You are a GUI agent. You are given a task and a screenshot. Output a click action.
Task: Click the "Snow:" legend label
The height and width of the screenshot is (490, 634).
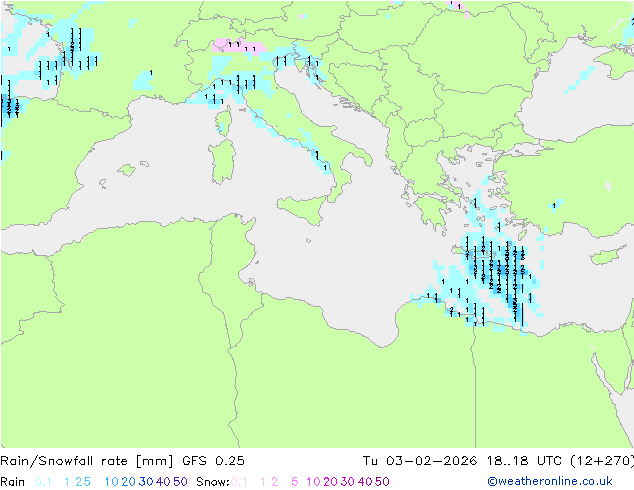[x=213, y=482]
